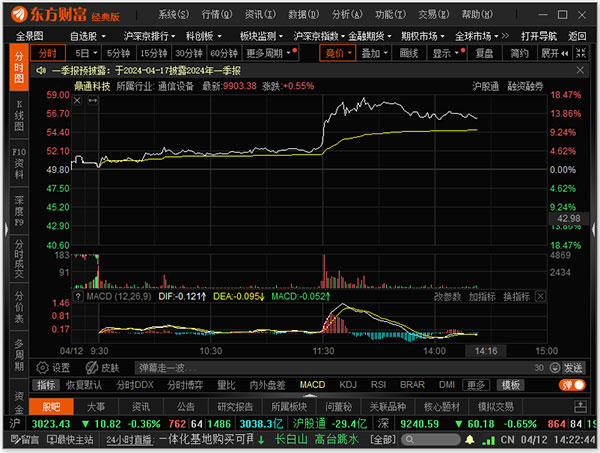Select the 5分钟 period

[118, 53]
